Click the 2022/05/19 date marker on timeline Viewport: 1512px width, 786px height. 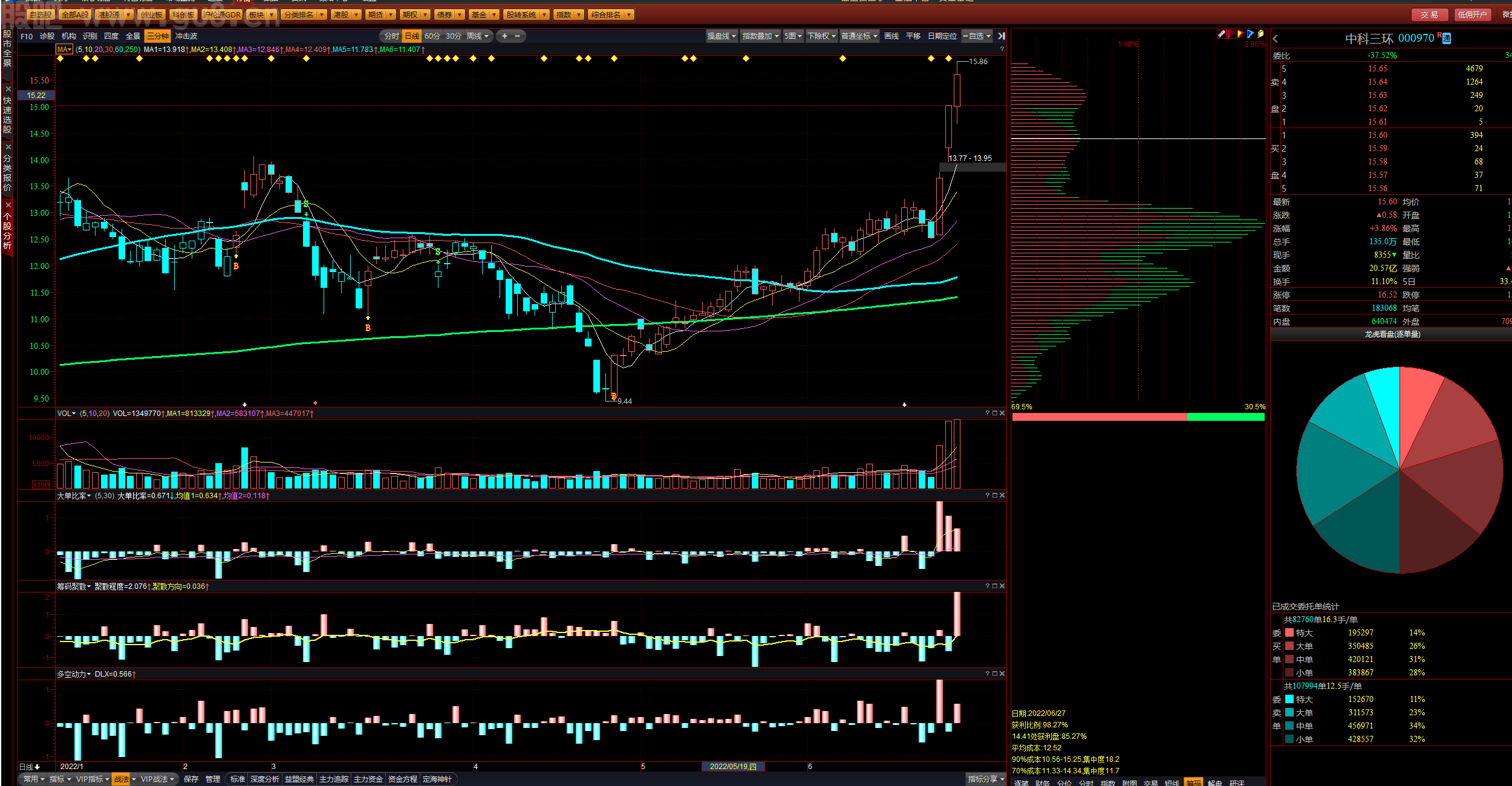pos(733,767)
